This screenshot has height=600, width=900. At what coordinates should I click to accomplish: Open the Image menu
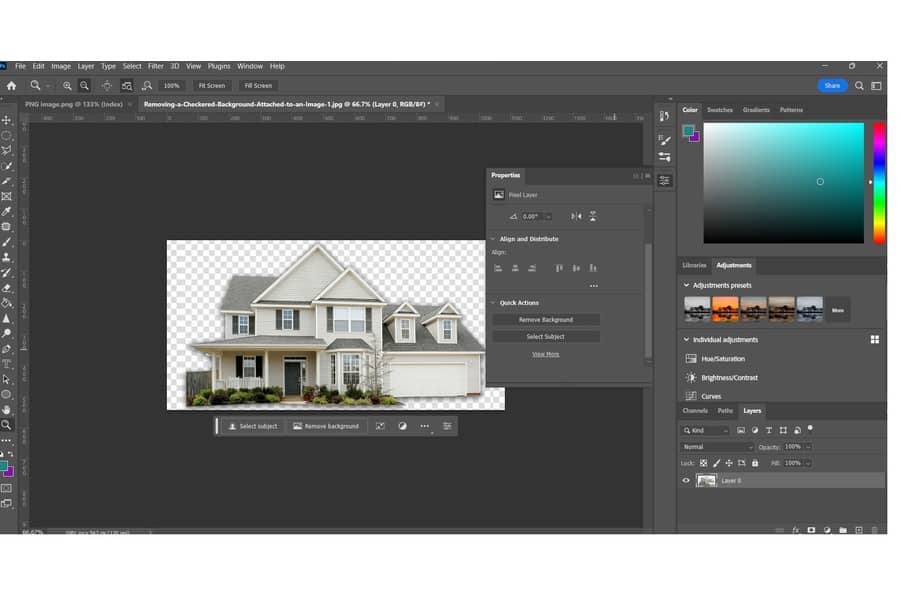(x=61, y=66)
